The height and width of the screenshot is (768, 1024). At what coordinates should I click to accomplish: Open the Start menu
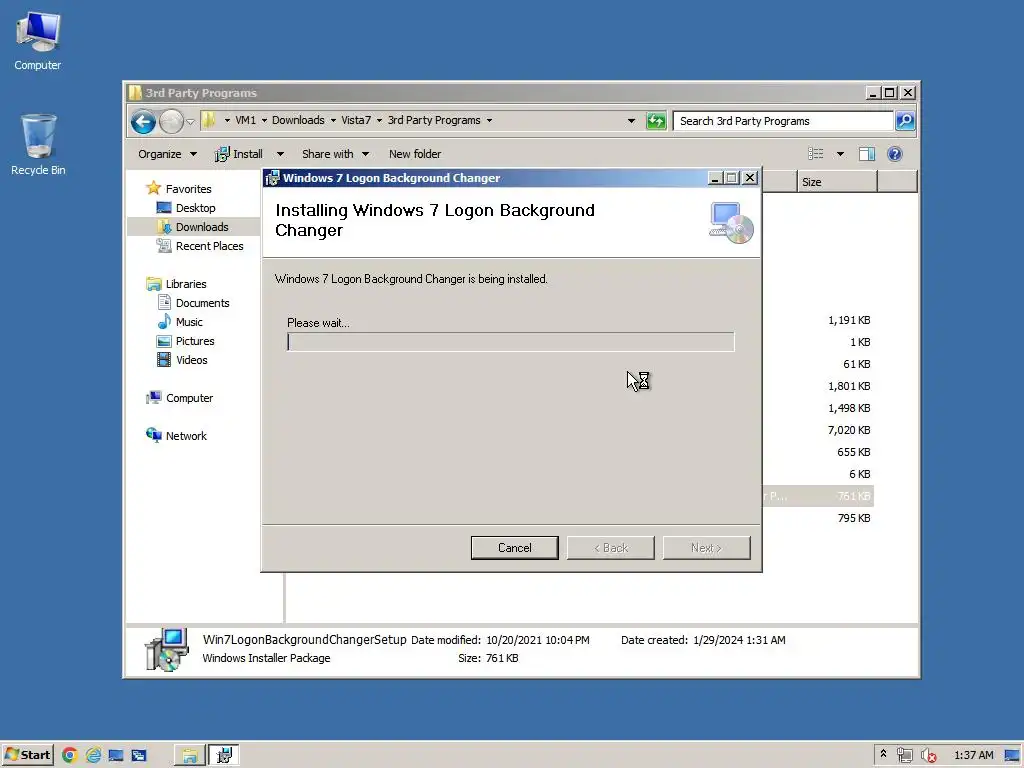pyautogui.click(x=27, y=755)
